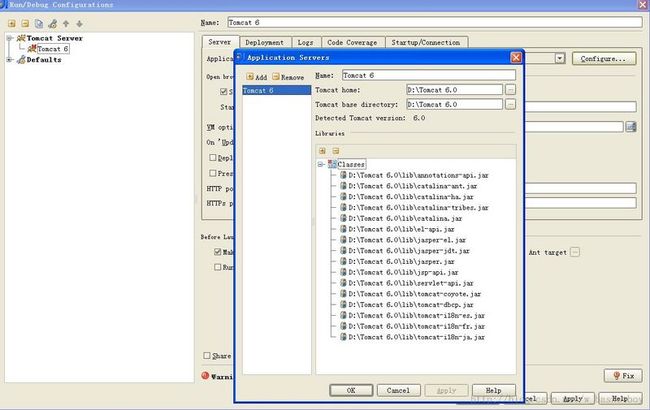650x410 pixels.
Task: Remove the selected run configuration
Action: (x=25, y=24)
